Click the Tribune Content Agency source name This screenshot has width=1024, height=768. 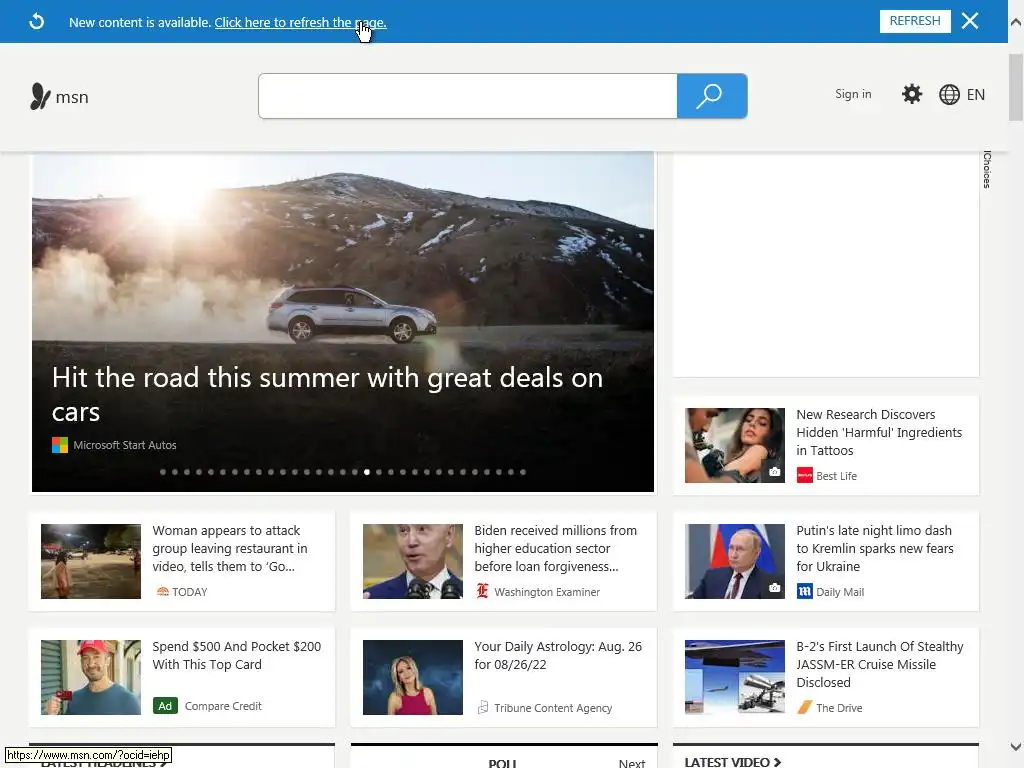553,708
